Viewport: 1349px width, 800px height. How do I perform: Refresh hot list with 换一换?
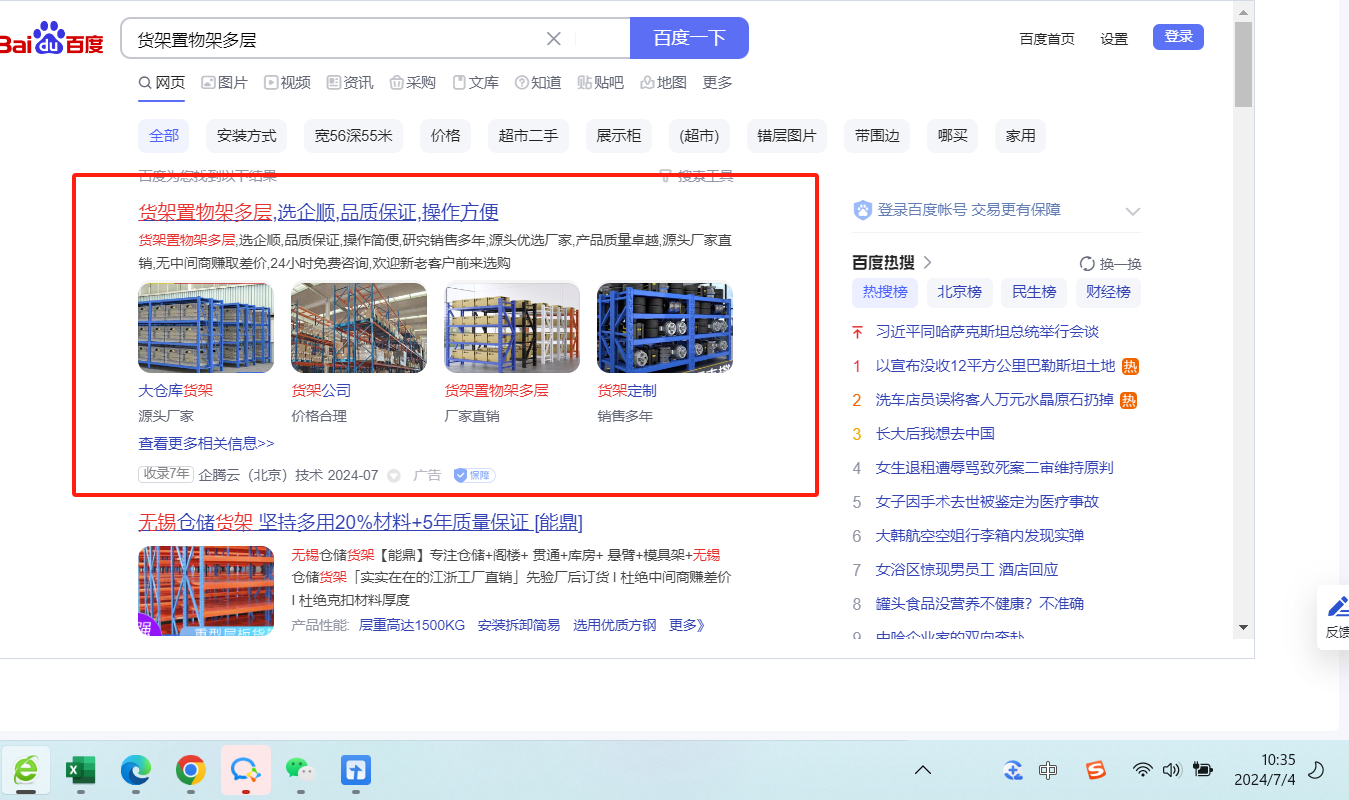pos(1110,264)
